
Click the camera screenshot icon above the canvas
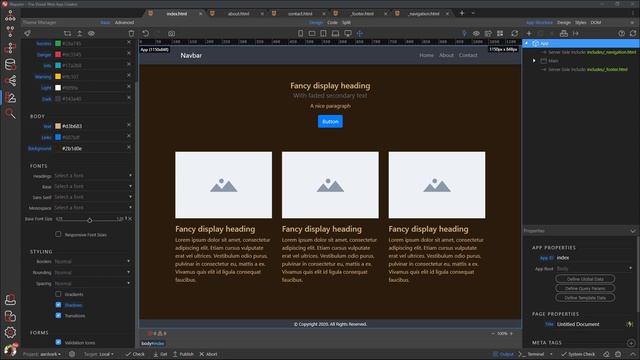(171, 33)
